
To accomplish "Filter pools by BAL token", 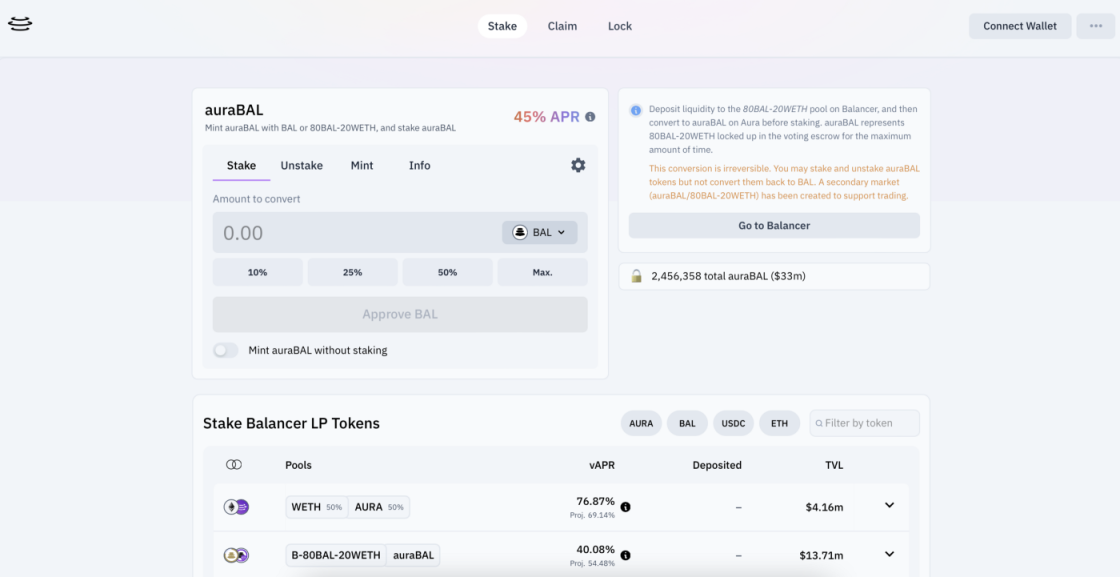I will [x=687, y=423].
